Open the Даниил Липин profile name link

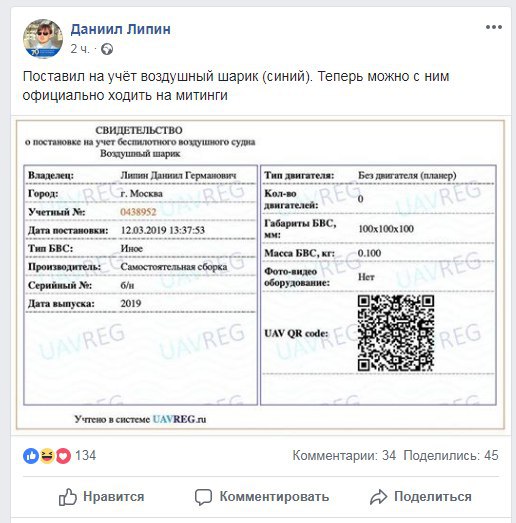(120, 29)
